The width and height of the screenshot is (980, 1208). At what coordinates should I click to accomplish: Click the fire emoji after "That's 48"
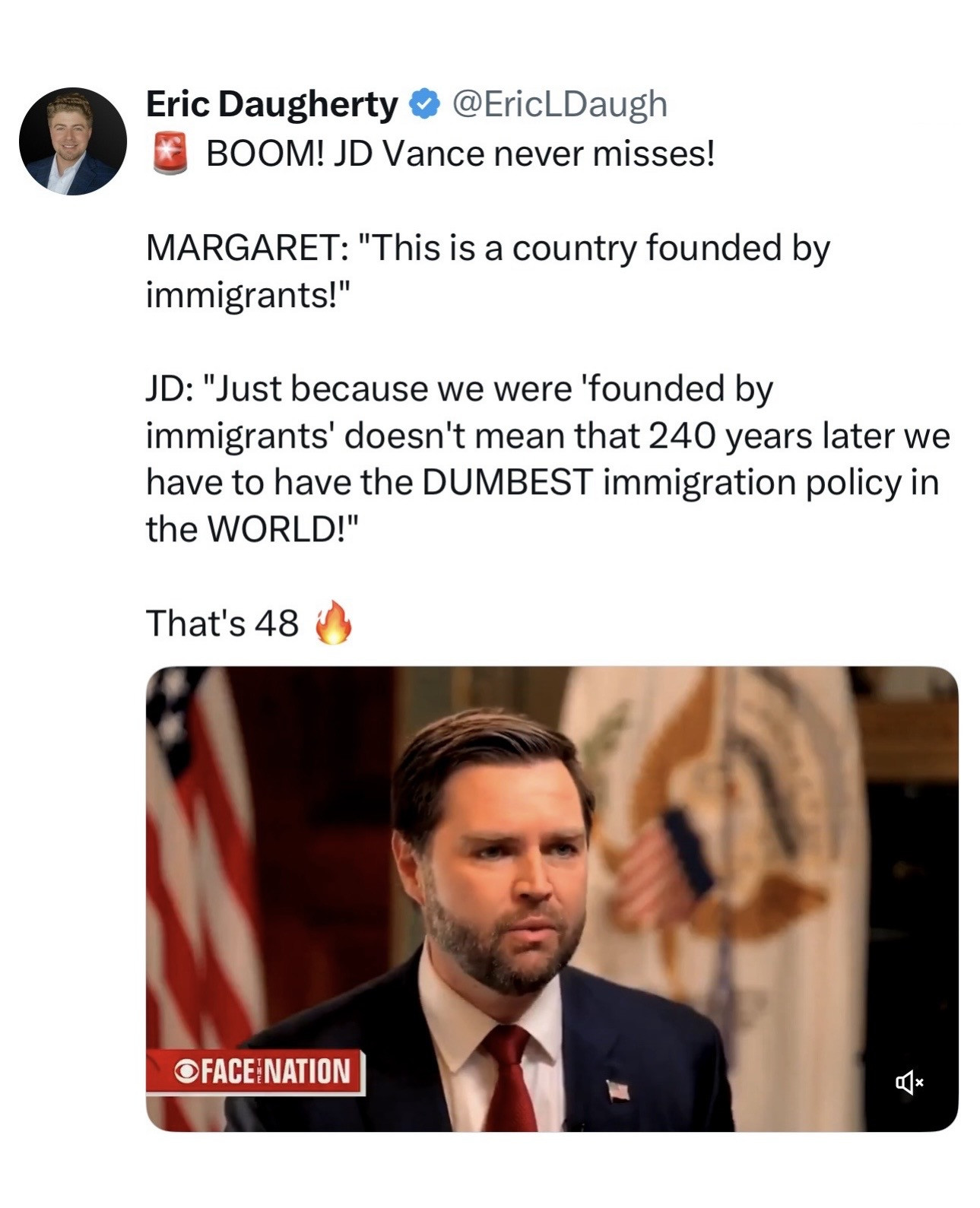coord(334,623)
